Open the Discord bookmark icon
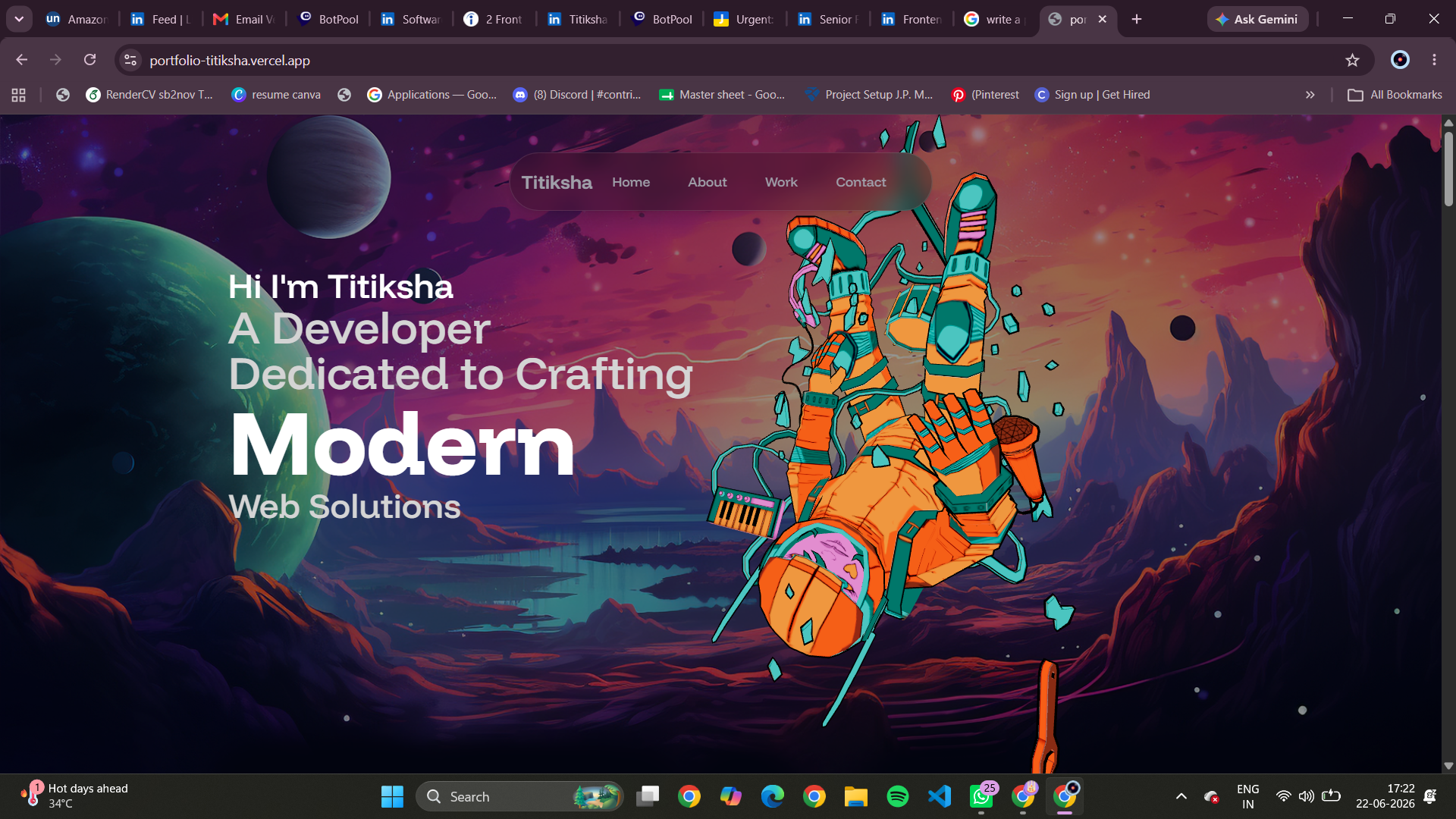 tap(519, 95)
